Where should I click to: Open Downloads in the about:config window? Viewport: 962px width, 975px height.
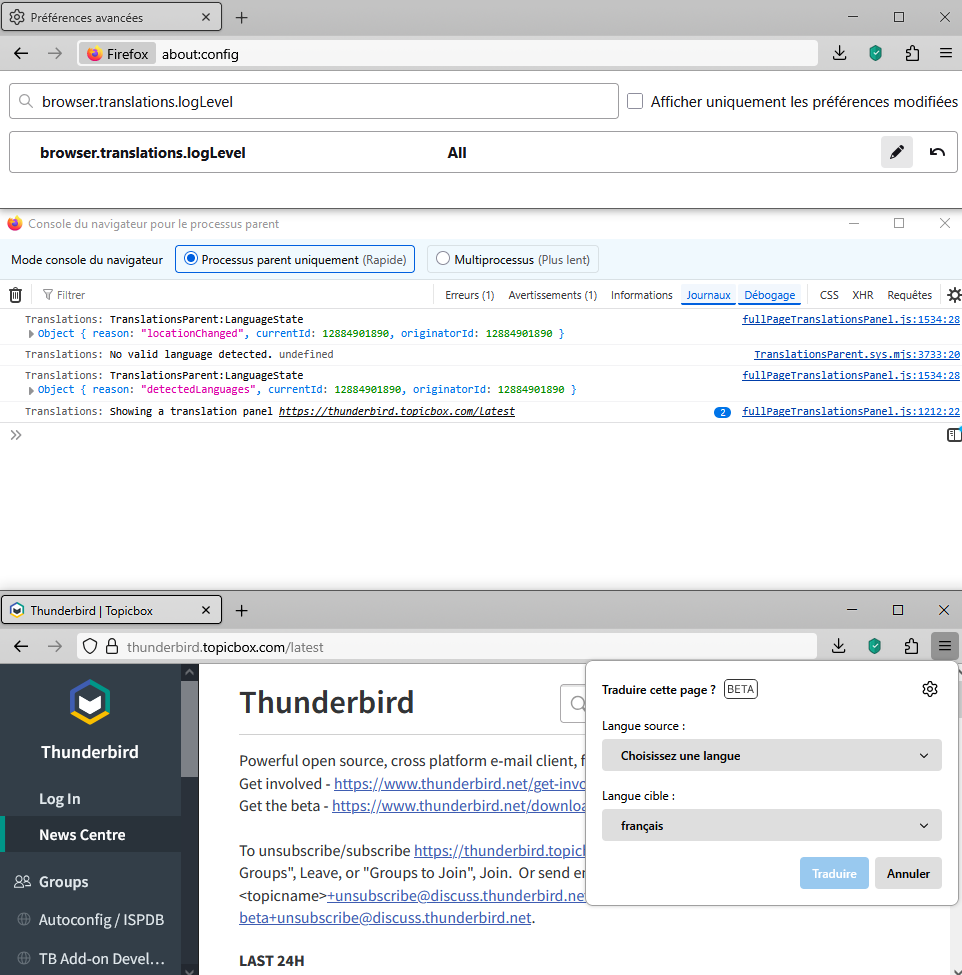[839, 53]
